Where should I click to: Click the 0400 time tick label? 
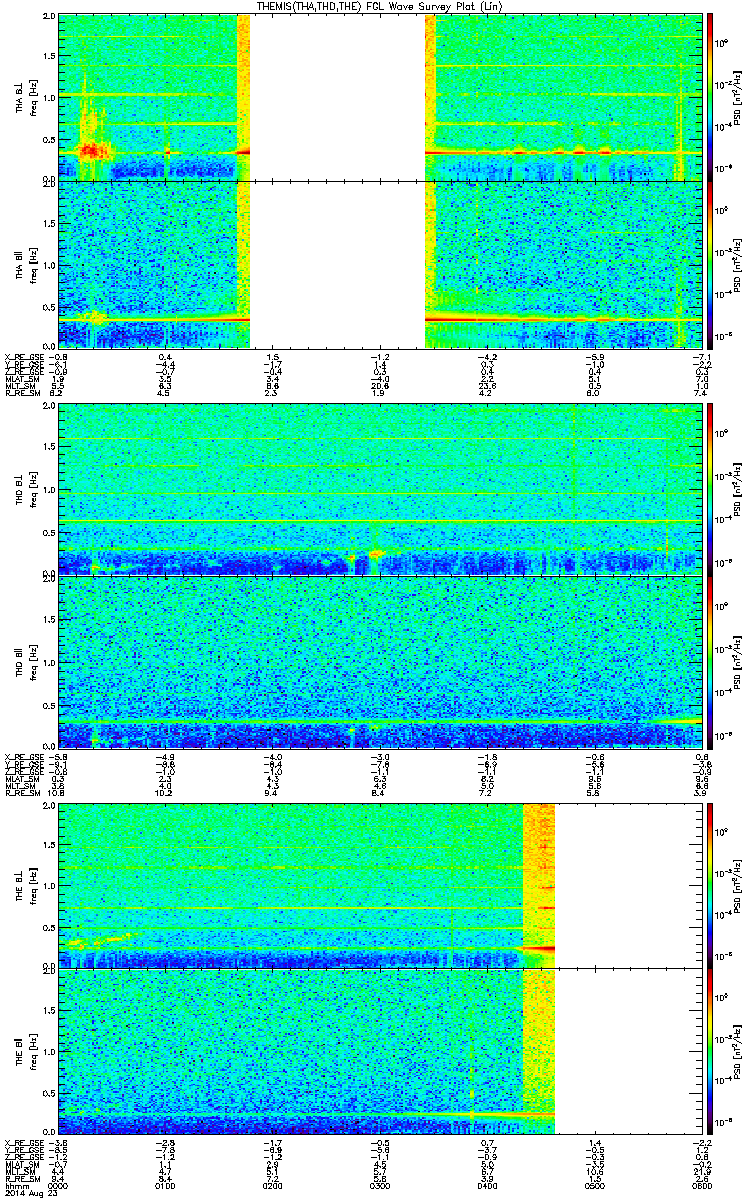[488, 1187]
